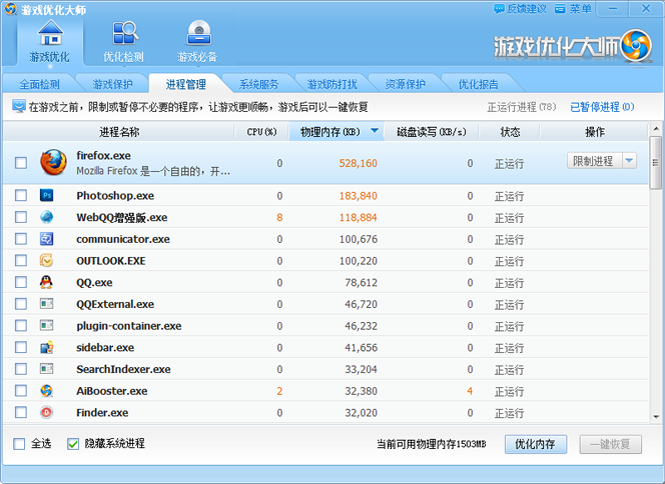Click the 优化内存 button
Screen dimensions: 665x484
point(536,444)
